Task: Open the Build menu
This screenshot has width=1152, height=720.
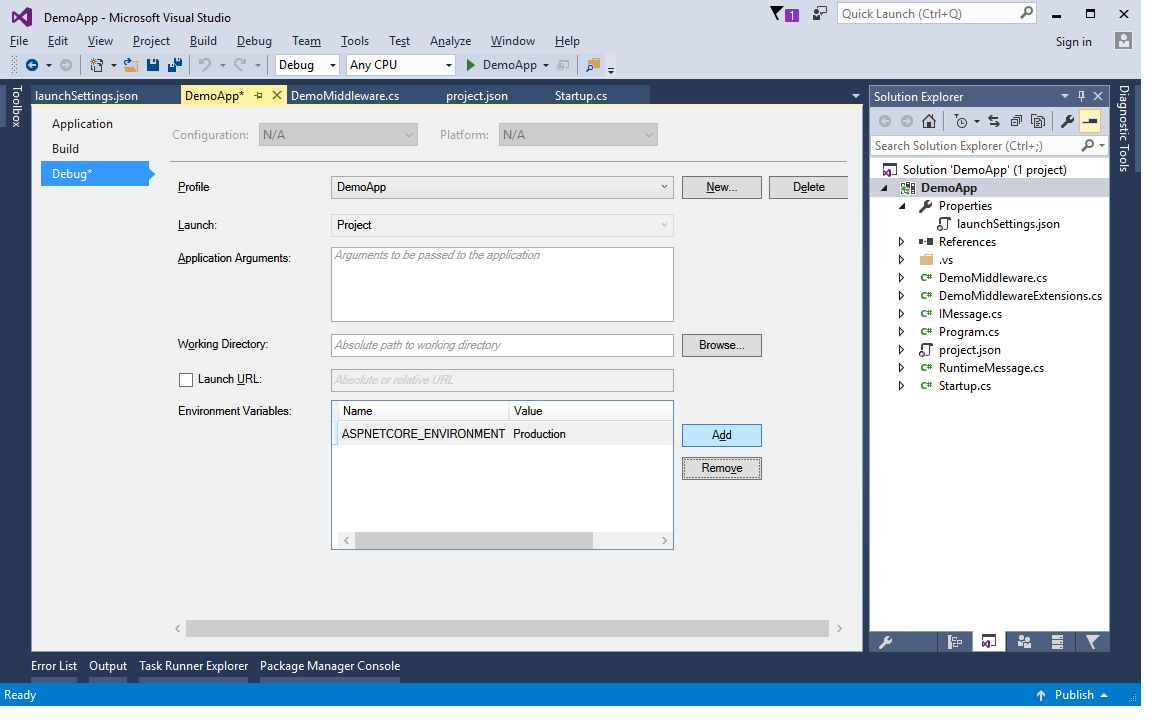Action: point(203,41)
